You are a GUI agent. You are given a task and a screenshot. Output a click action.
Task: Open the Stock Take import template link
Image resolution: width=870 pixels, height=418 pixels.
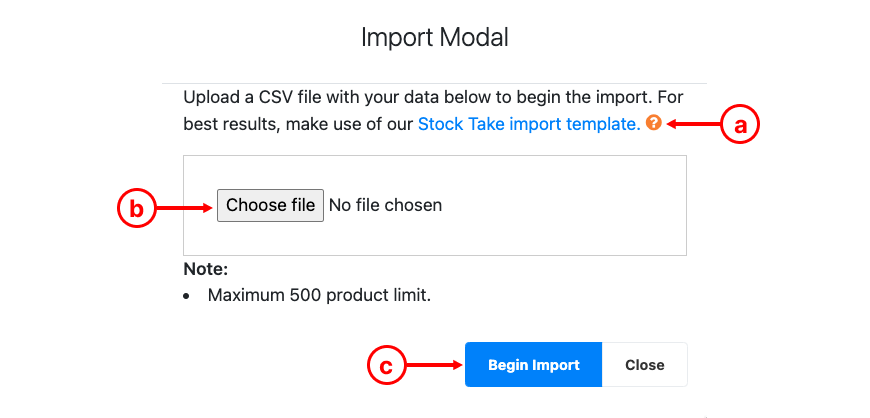click(529, 124)
